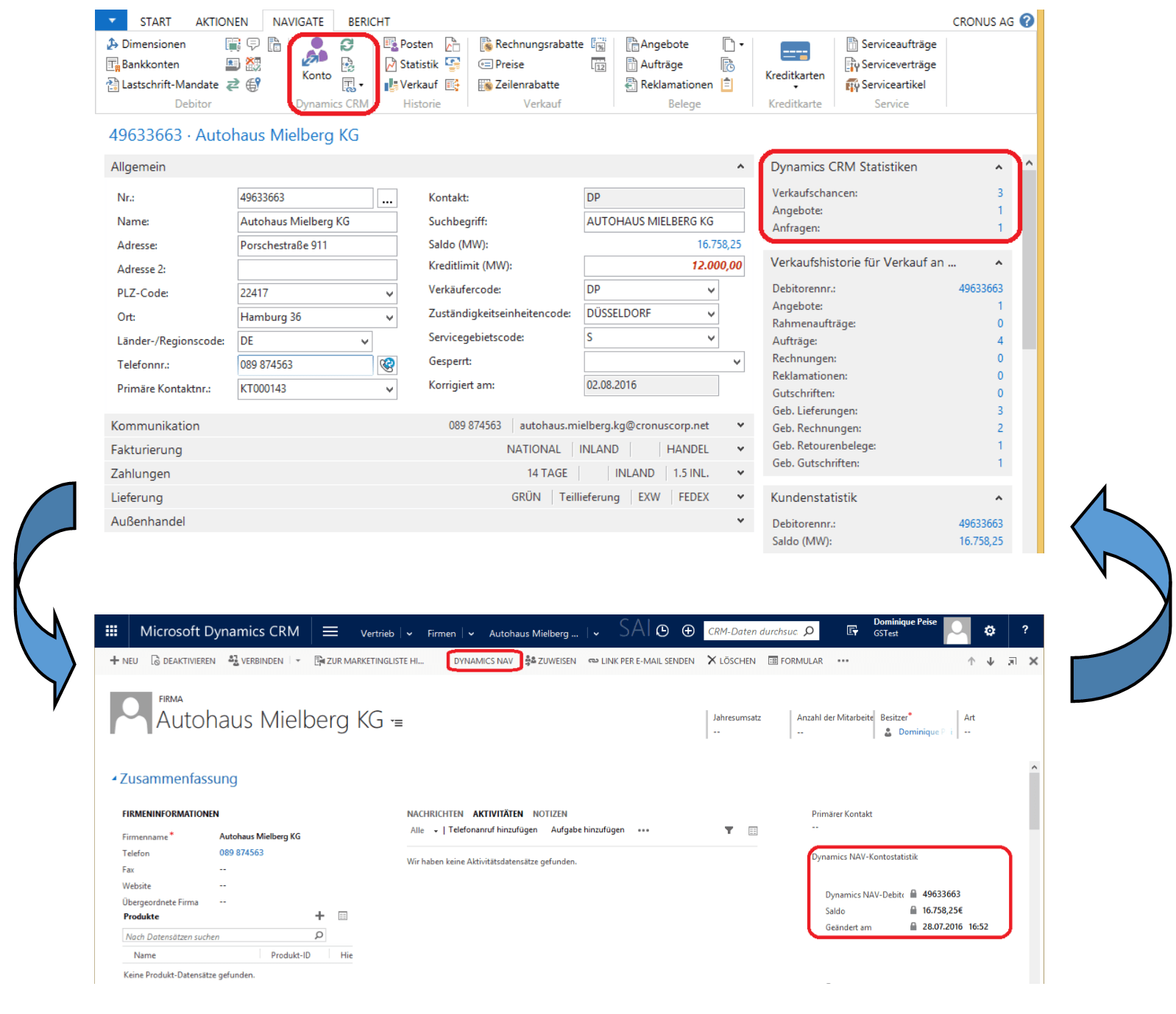The height and width of the screenshot is (1014, 1176).
Task: Open Lastschrift-Mandate in the ribbon
Action: click(163, 85)
